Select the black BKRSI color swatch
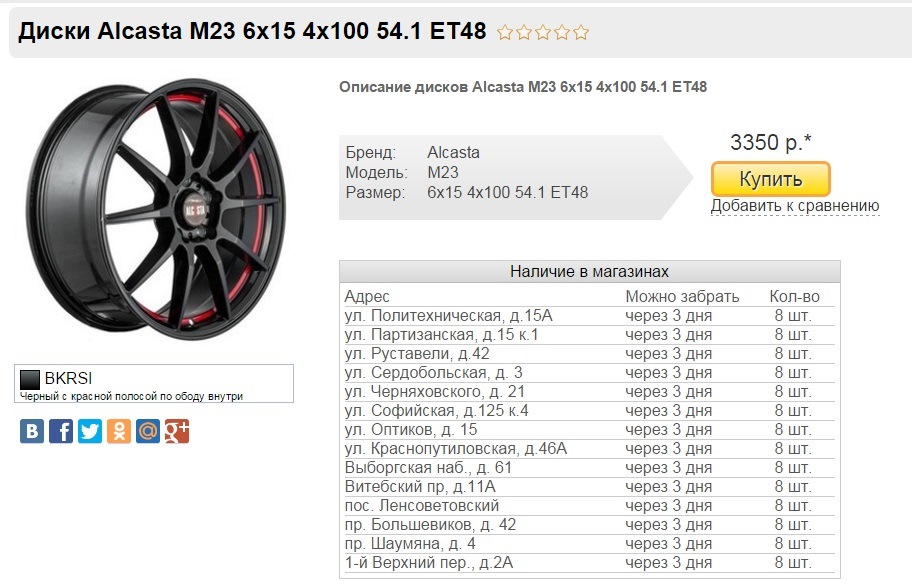The width and height of the screenshot is (912, 588). coord(30,379)
